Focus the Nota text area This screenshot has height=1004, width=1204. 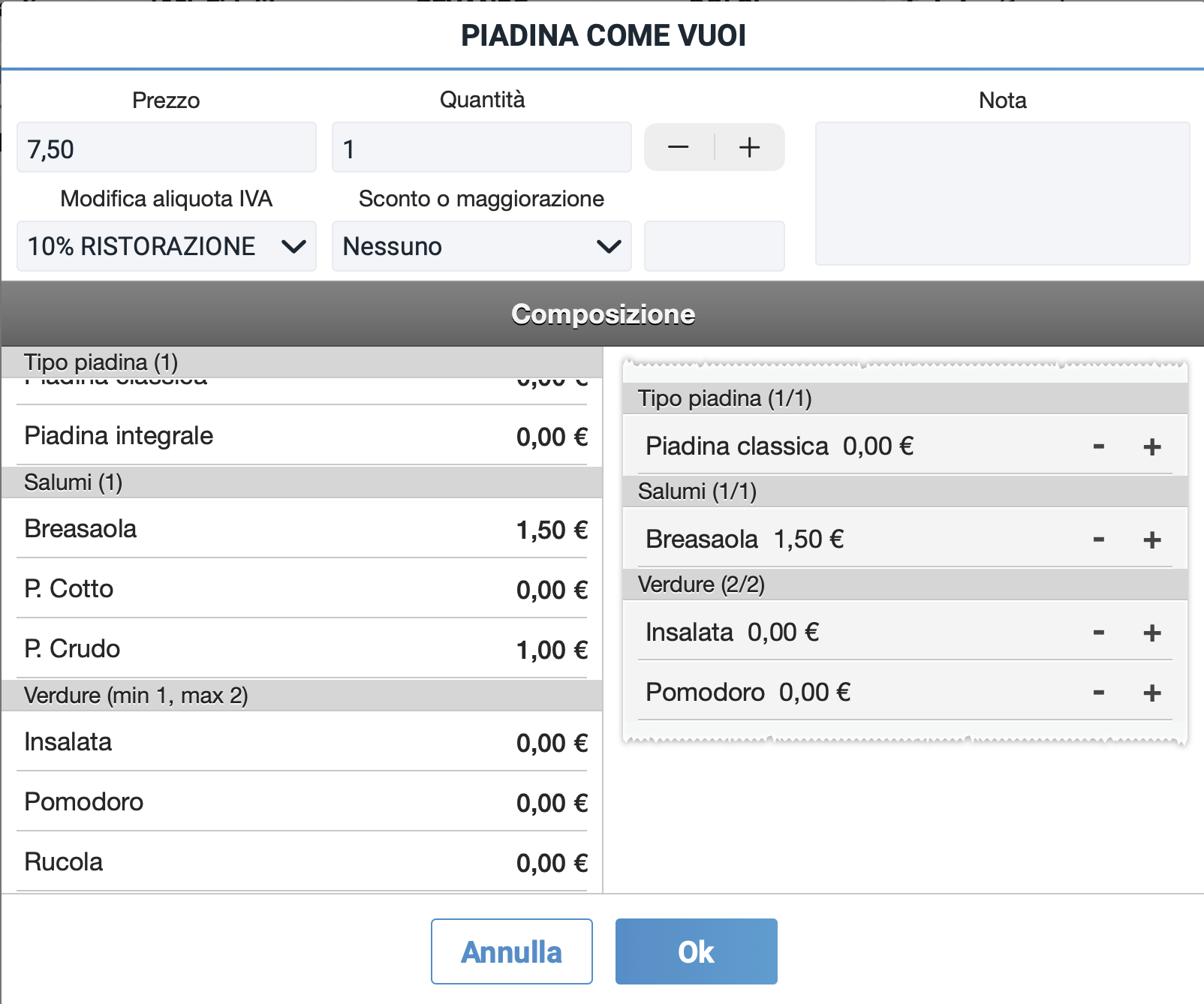click(1002, 194)
